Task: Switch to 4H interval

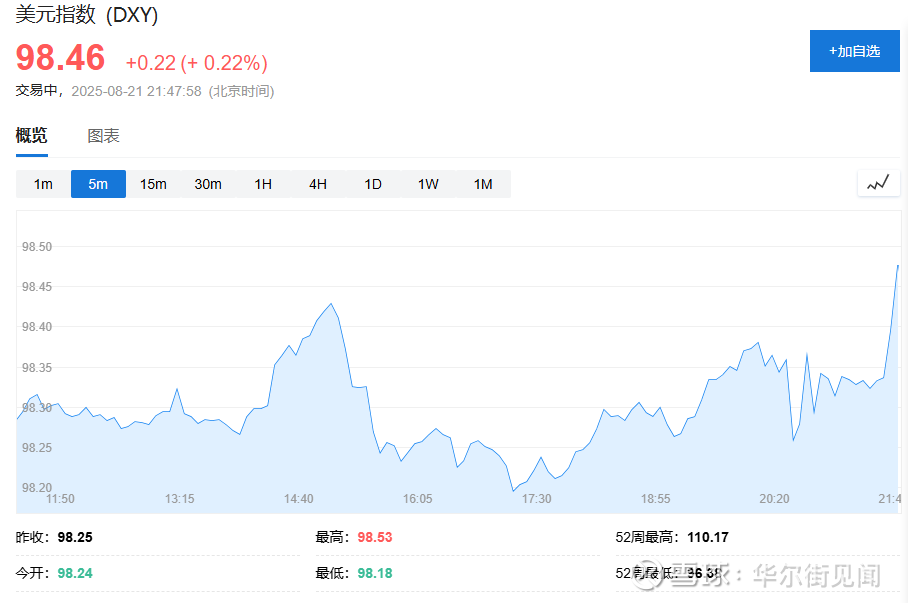Action: point(318,184)
